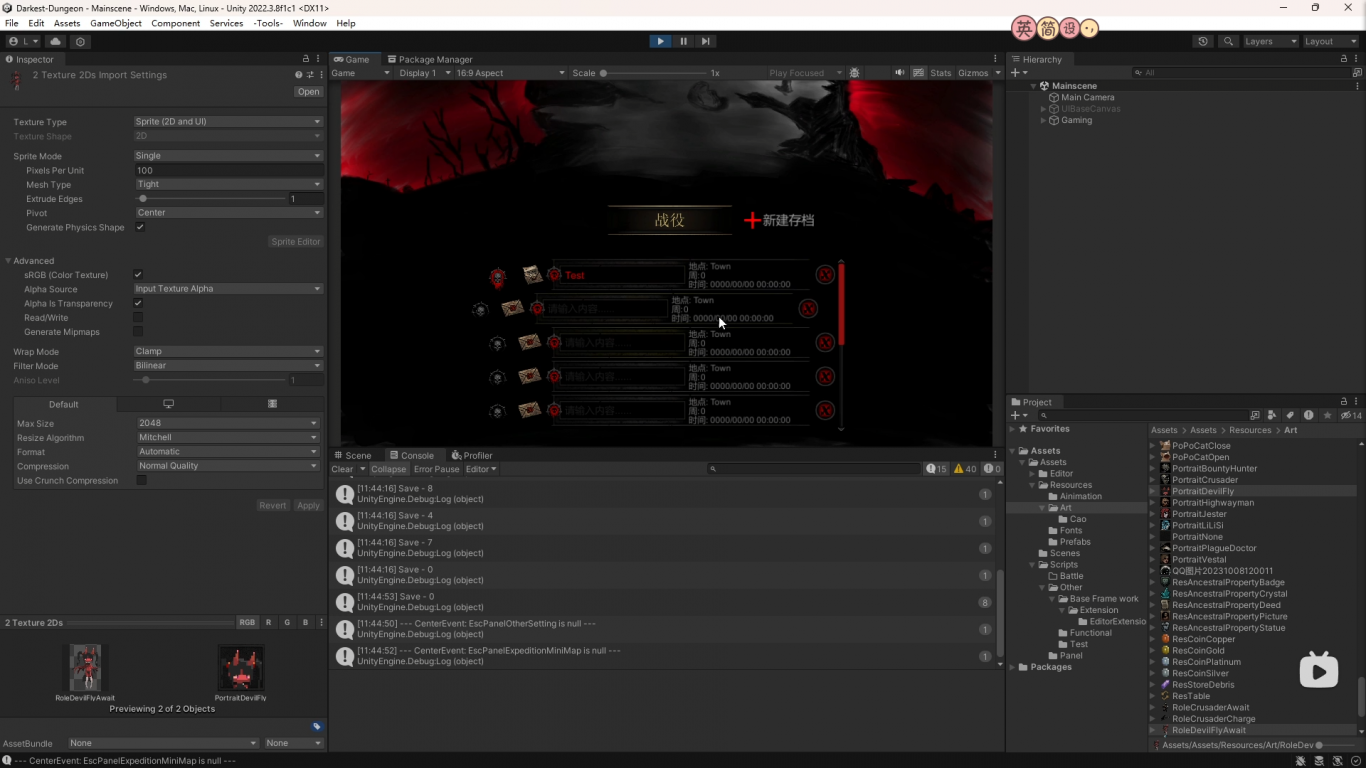
Task: Switch to the Profiler tab
Action: pos(472,455)
